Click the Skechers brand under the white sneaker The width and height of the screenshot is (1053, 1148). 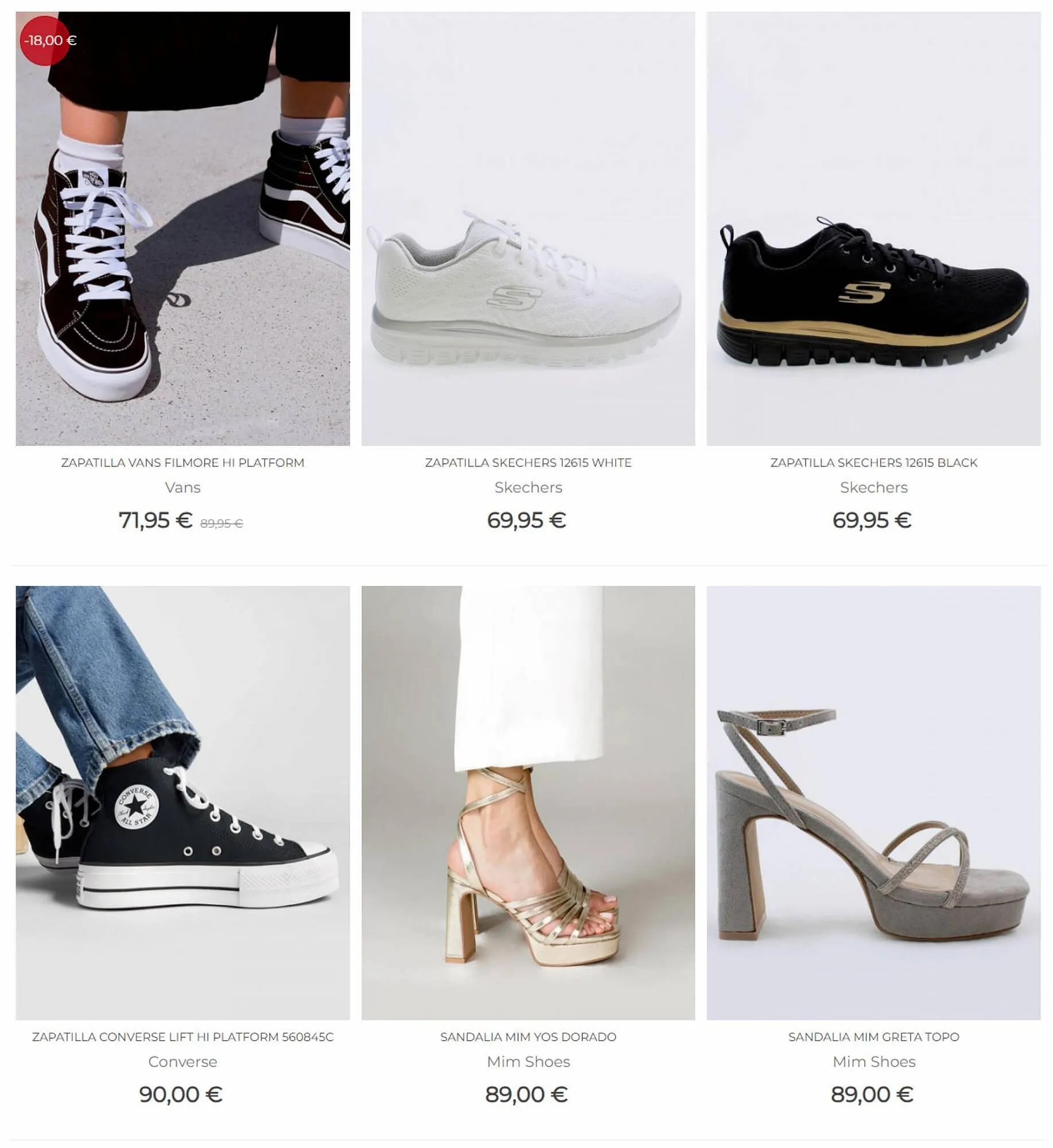(x=528, y=487)
